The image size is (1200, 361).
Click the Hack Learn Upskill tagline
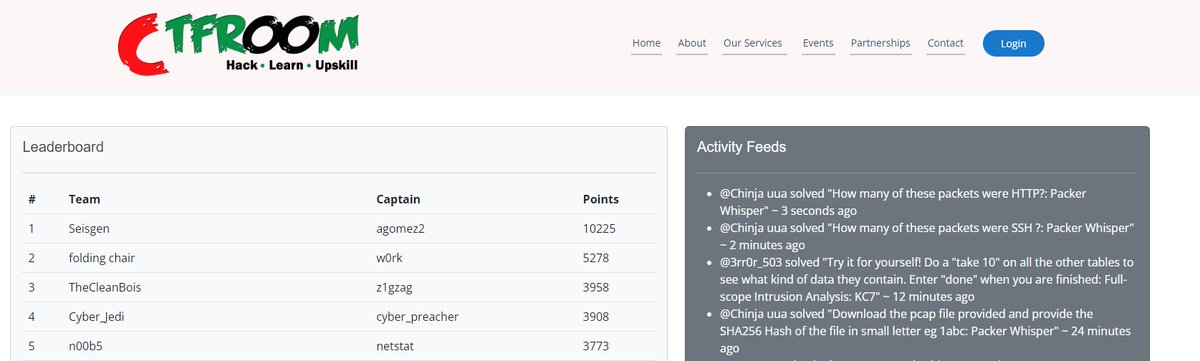coord(291,65)
